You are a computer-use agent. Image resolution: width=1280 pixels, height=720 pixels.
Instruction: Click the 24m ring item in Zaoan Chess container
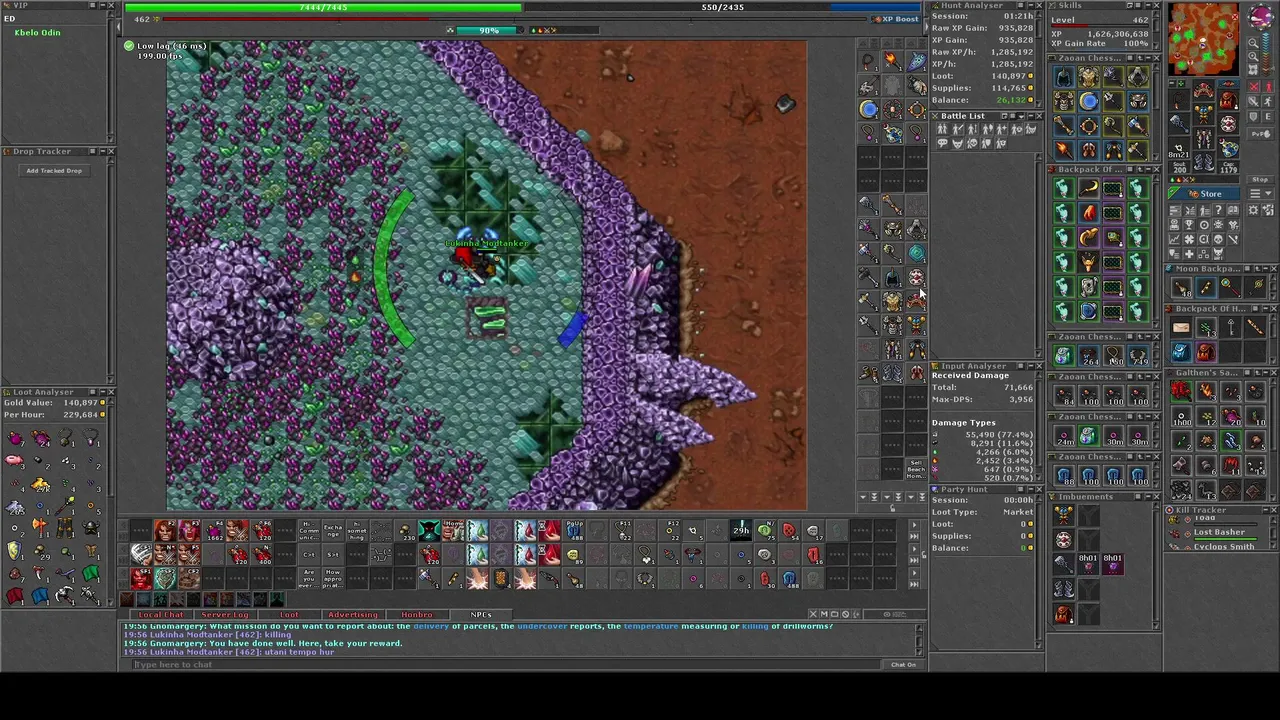(1064, 437)
